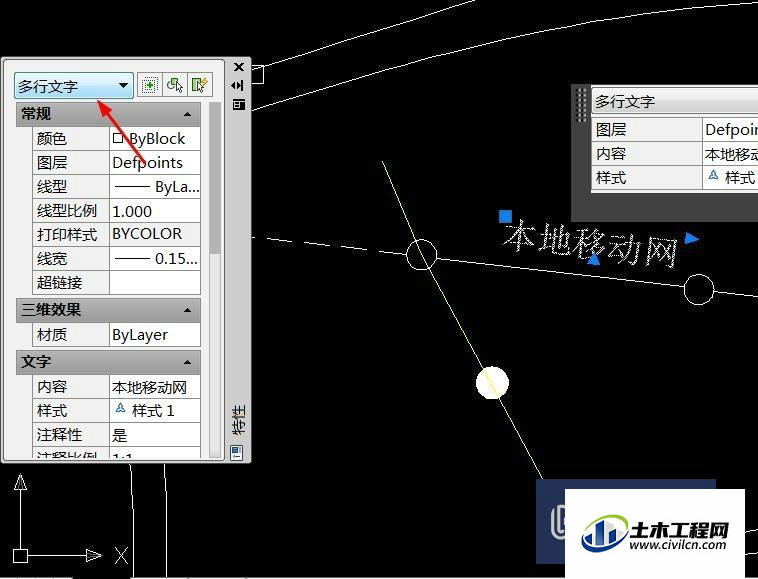Click the 线型比例 property label
Image resolution: width=758 pixels, height=579 pixels.
click(x=67, y=211)
